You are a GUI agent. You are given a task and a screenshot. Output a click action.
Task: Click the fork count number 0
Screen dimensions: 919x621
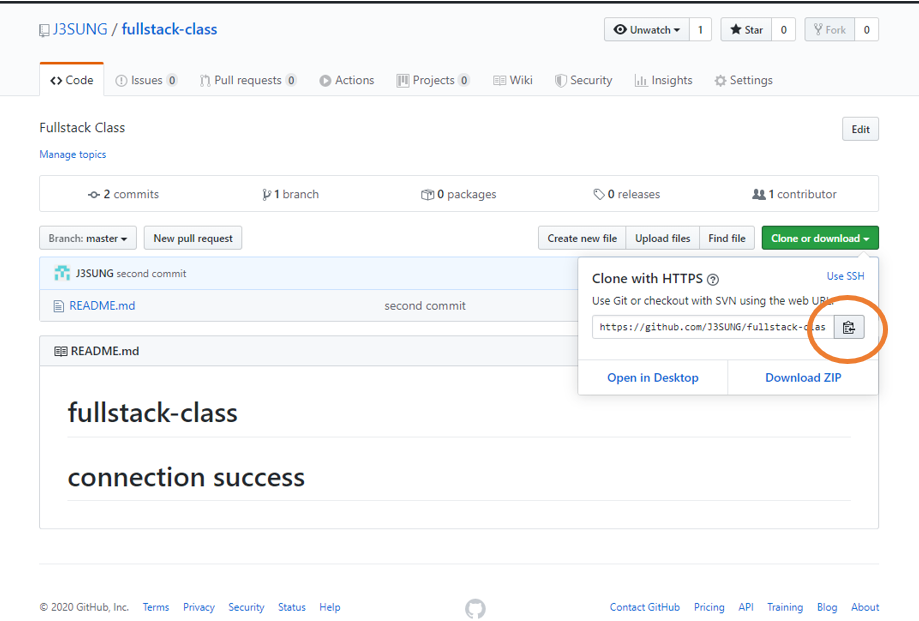coord(866,30)
